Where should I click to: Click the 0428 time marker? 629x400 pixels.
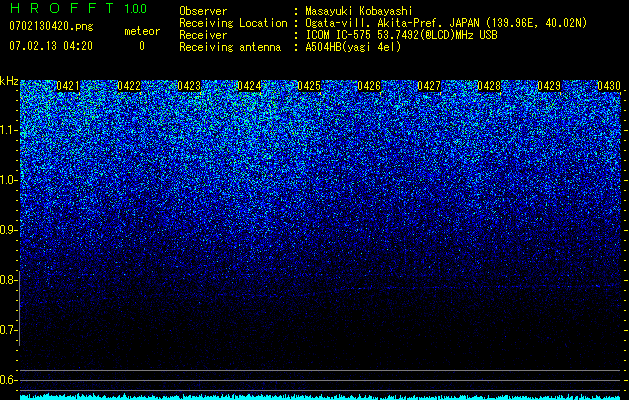(489, 86)
